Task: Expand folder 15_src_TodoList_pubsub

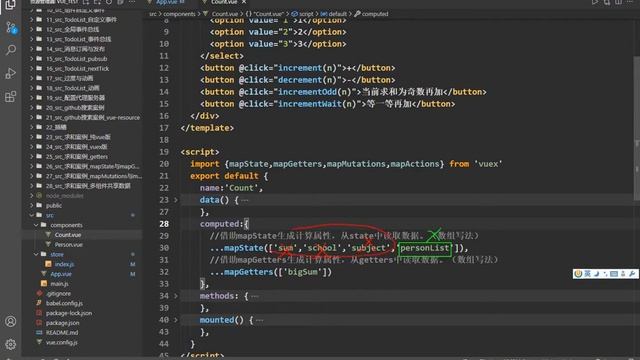Action: 32,59
